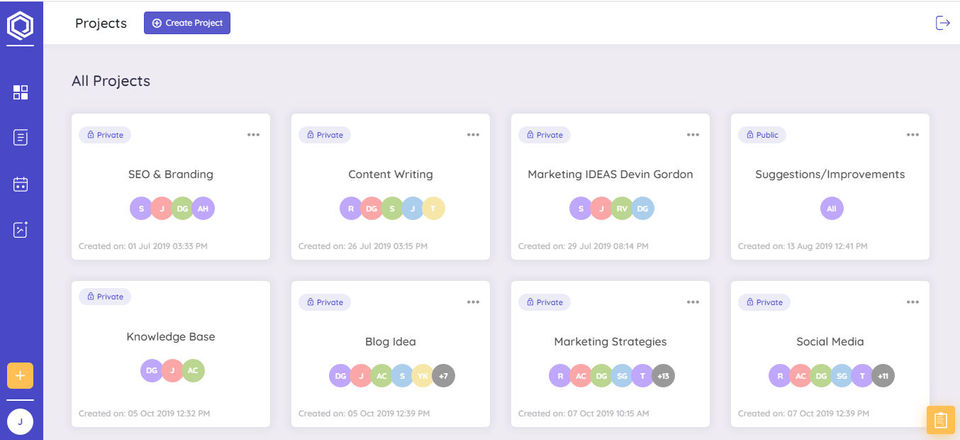
Task: Click the All members avatar on Suggestions/Improvements
Action: [x=830, y=208]
